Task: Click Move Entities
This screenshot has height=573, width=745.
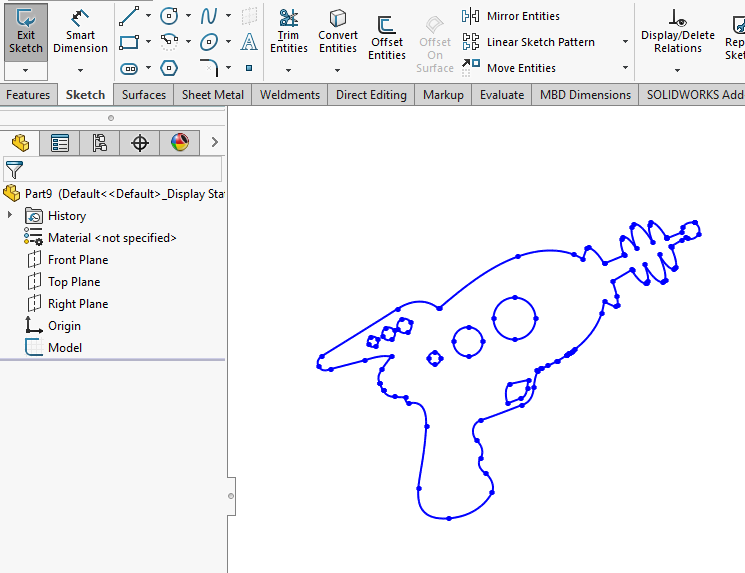Action: 508,68
